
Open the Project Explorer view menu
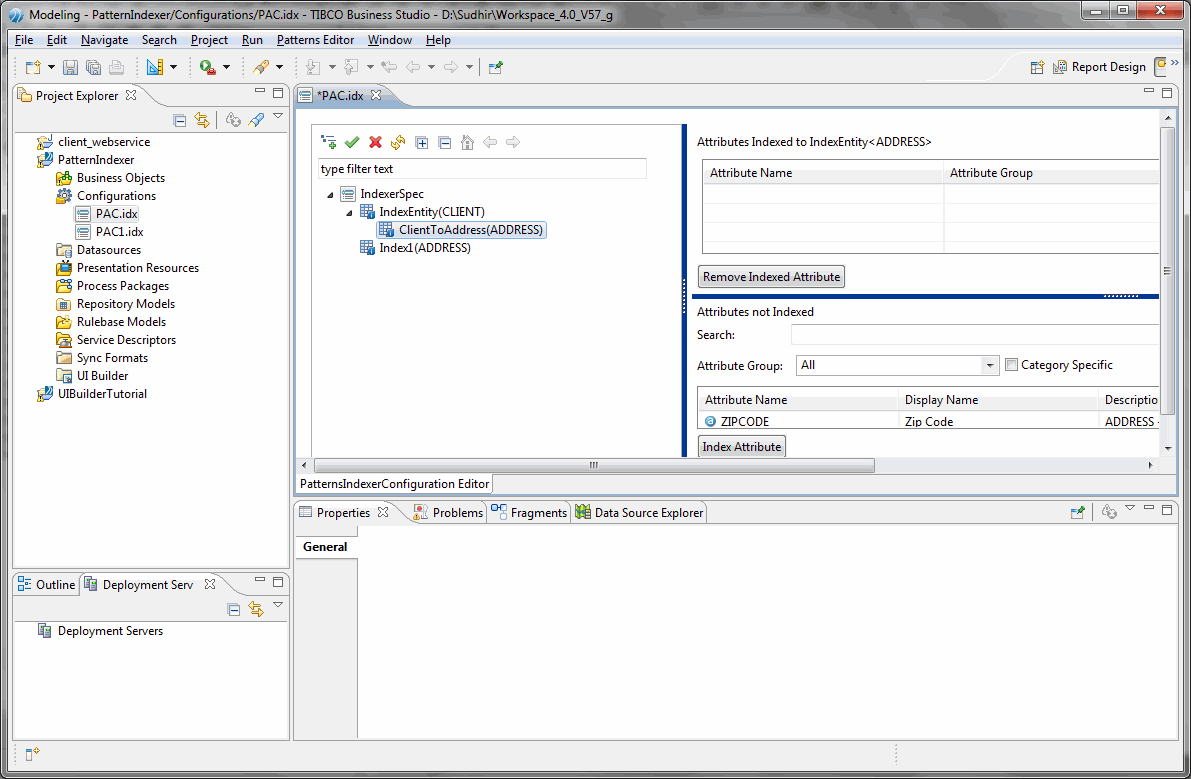coord(278,117)
